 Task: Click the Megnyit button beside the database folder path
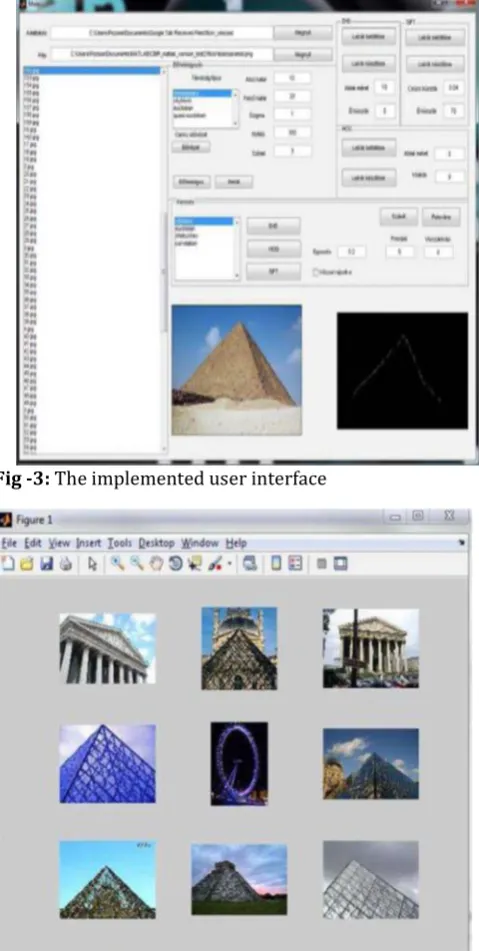[303, 32]
